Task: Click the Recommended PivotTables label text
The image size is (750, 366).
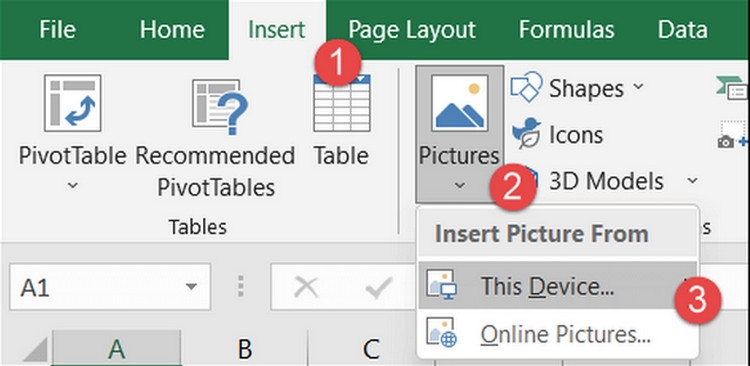Action: [x=216, y=171]
